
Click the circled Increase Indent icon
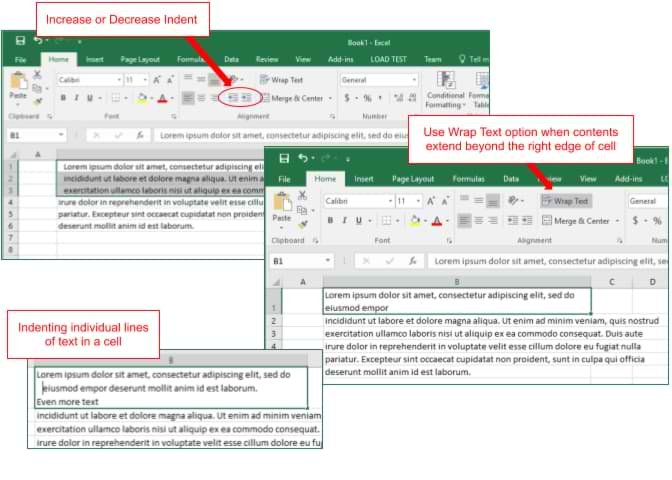coord(247,98)
